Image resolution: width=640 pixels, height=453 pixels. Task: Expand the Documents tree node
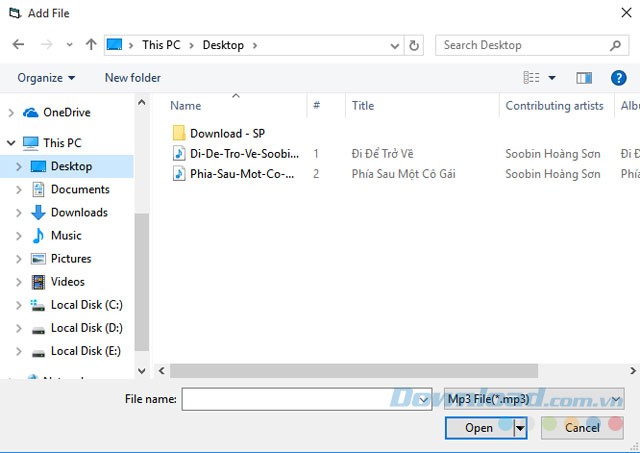[18, 190]
